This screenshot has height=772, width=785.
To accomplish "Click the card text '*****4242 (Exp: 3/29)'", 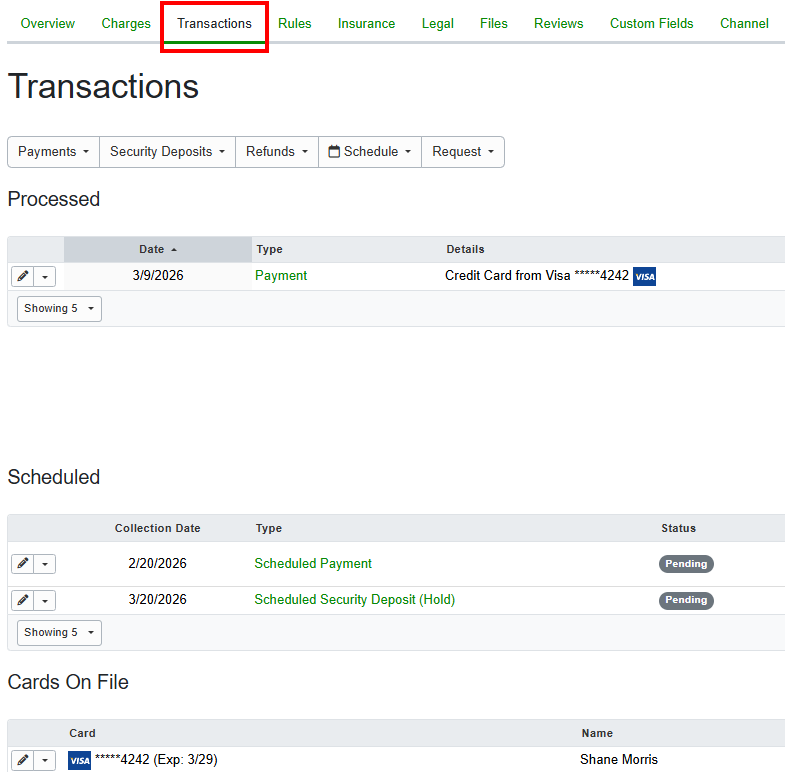I will pos(156,759).
